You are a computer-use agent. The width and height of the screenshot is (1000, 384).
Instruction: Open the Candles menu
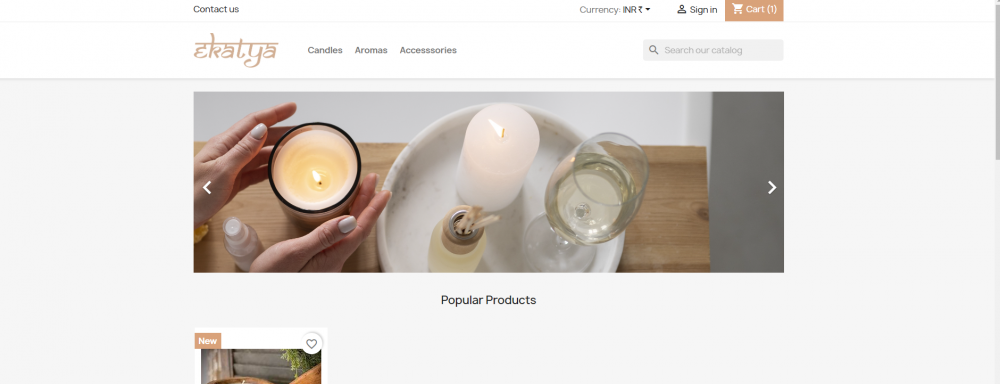325,50
